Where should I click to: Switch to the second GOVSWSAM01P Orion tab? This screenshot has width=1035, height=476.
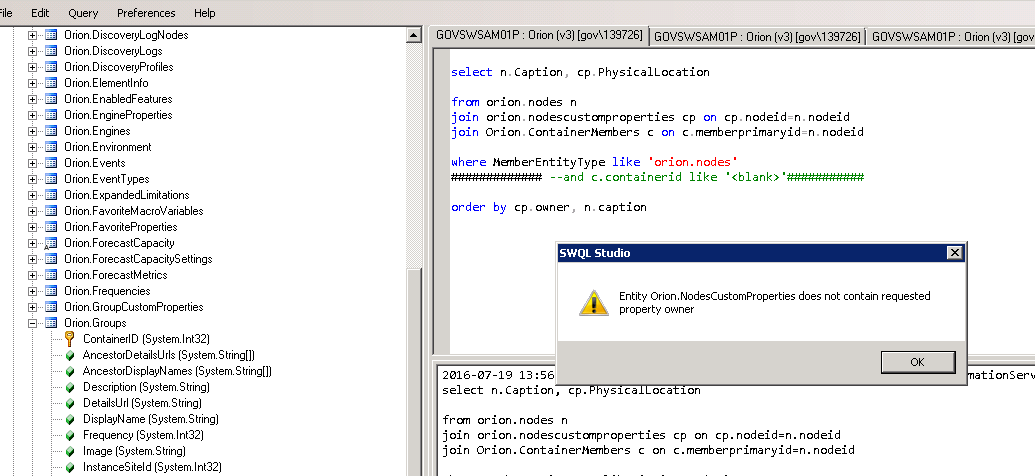tap(757, 36)
